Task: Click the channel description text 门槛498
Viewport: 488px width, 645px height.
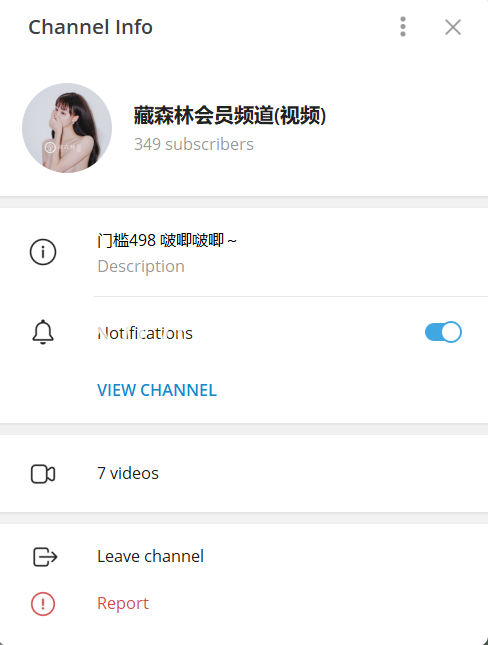Action: [x=167, y=240]
